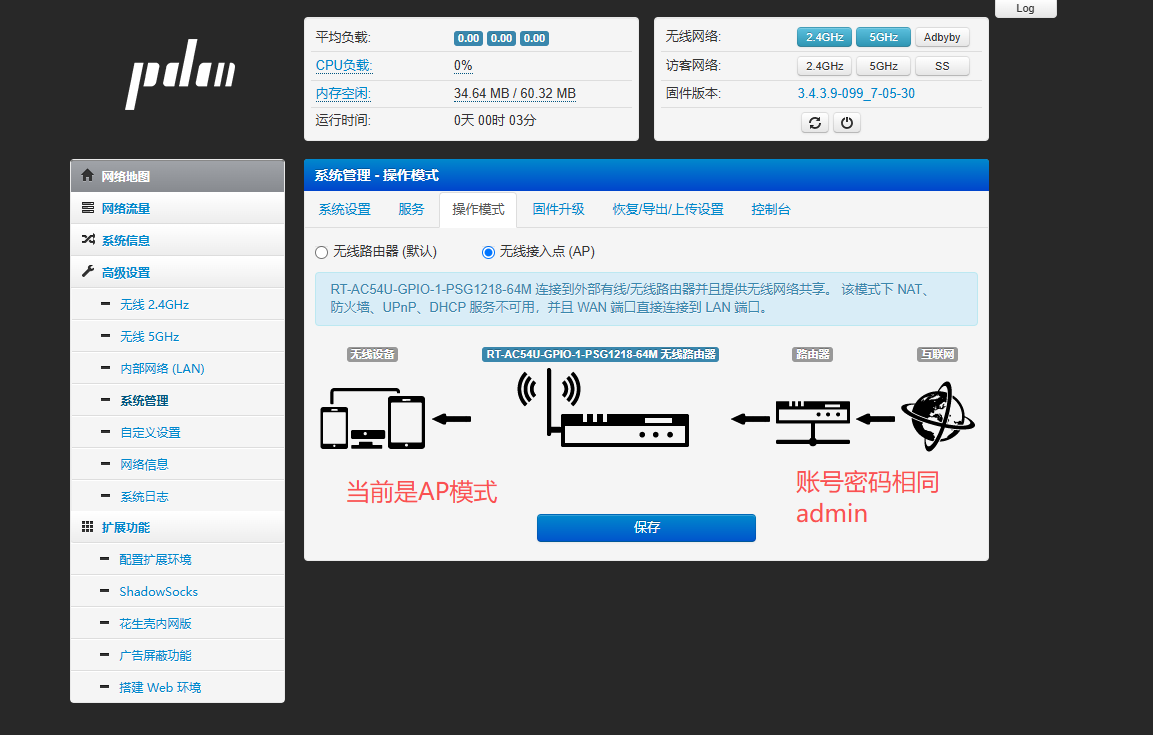This screenshot has height=735, width=1153.
Task: Collapse the 扩展功能 sidebar section
Action: 126,527
